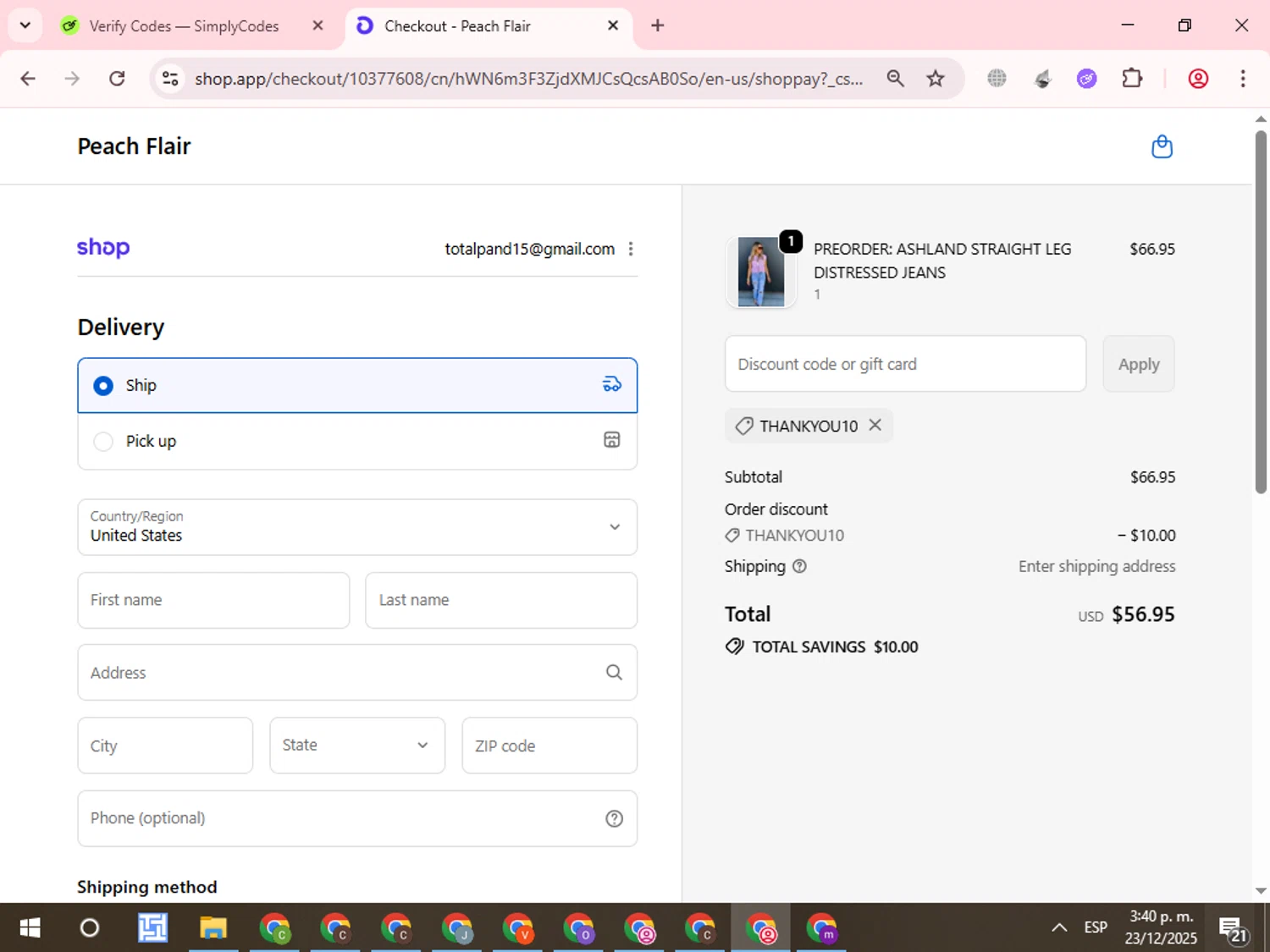1270x952 pixels.
Task: Show phone number help tooltip icon
Action: 615,818
